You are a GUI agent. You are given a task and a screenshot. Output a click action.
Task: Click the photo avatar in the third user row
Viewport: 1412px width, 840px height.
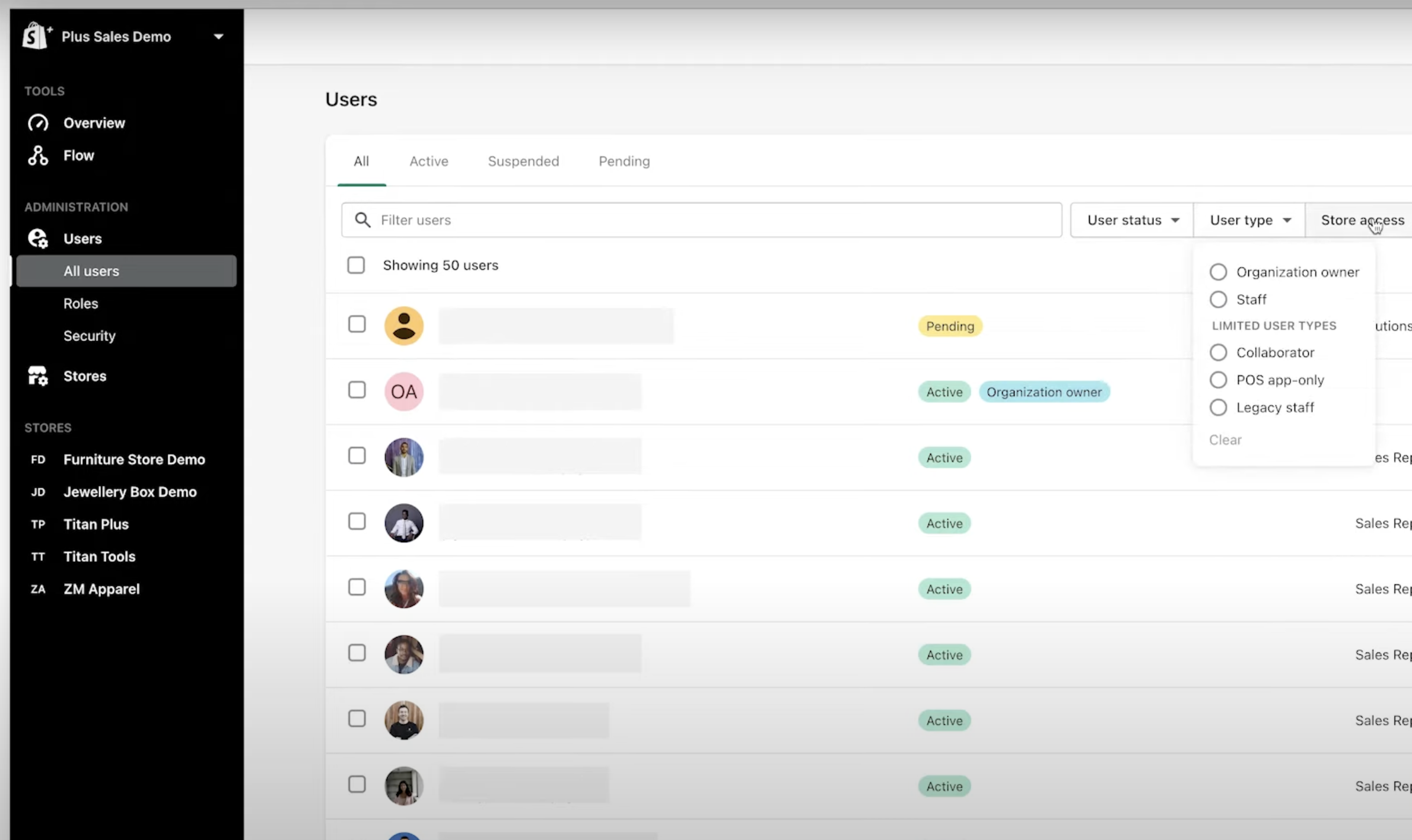(x=404, y=457)
